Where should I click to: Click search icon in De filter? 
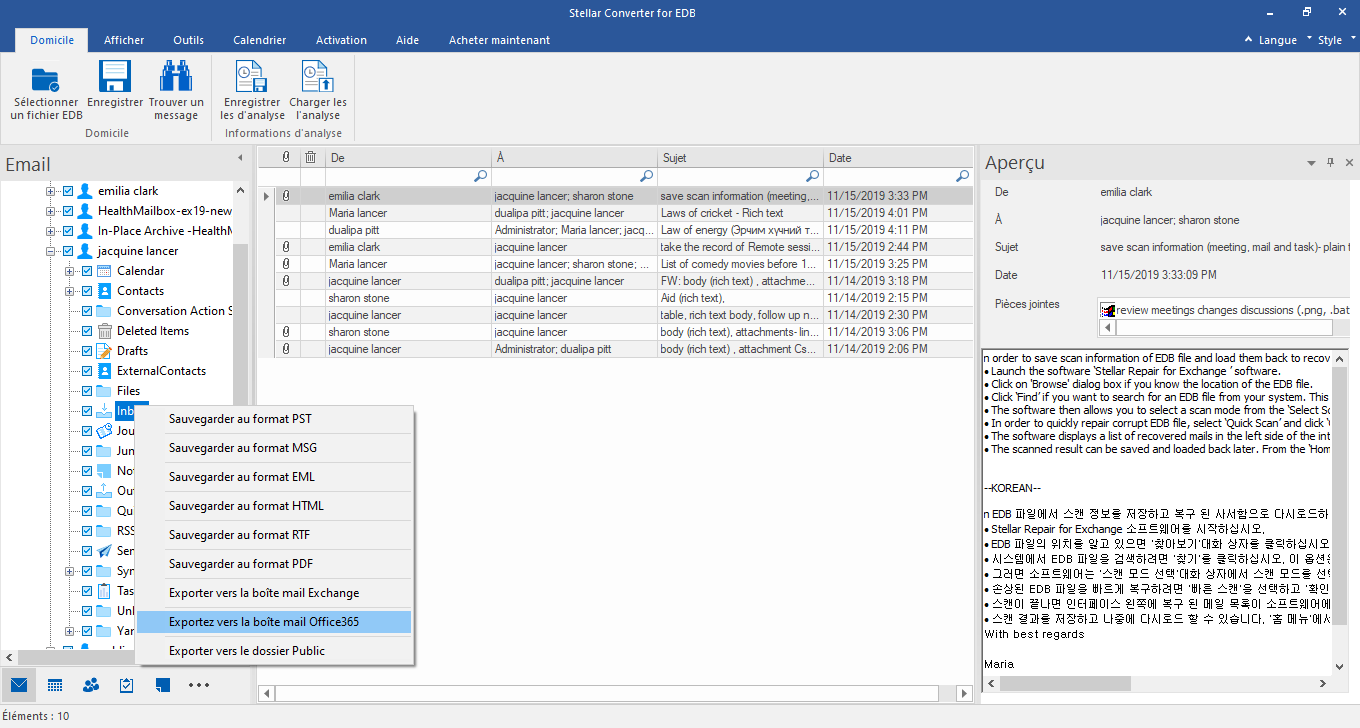point(480,176)
